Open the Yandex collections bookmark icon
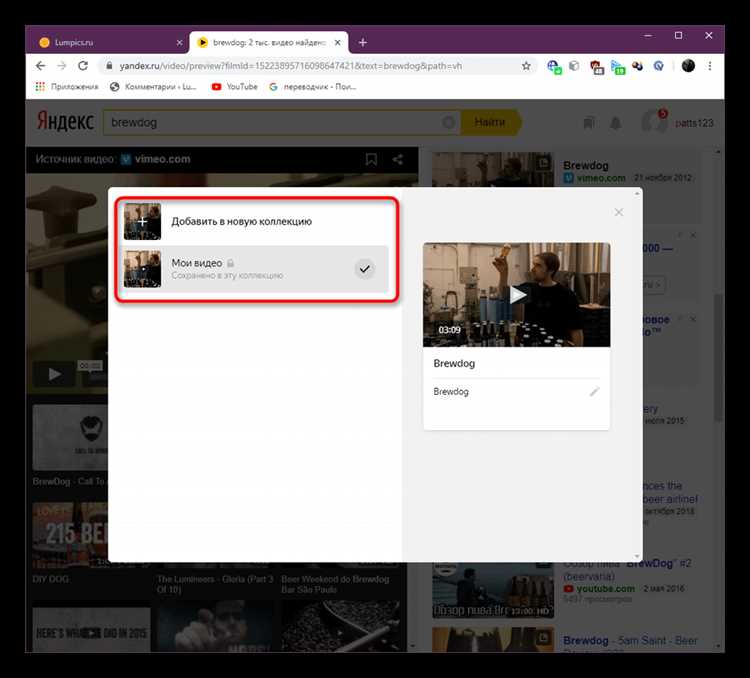The image size is (750, 678). [x=589, y=123]
